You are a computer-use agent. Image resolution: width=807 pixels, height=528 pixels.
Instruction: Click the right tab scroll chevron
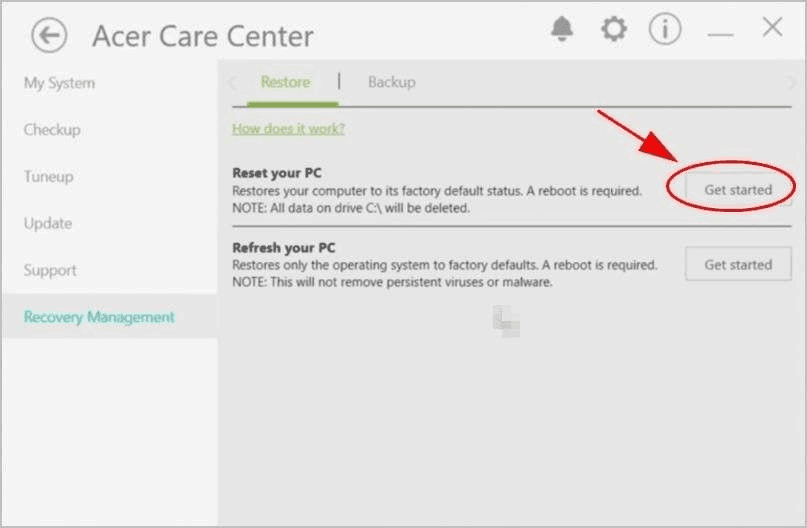(x=791, y=82)
